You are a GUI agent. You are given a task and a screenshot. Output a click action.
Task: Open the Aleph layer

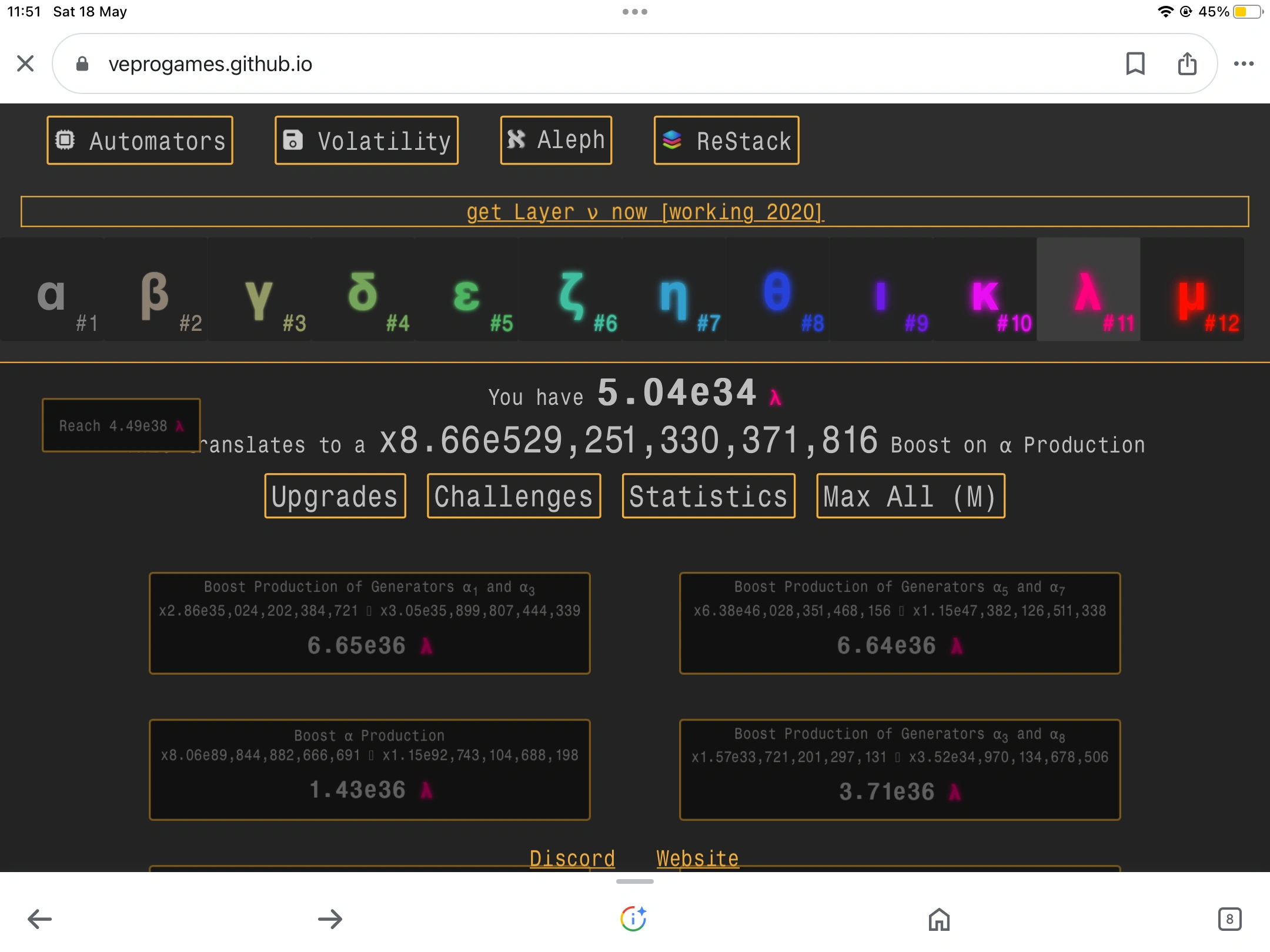pos(556,140)
